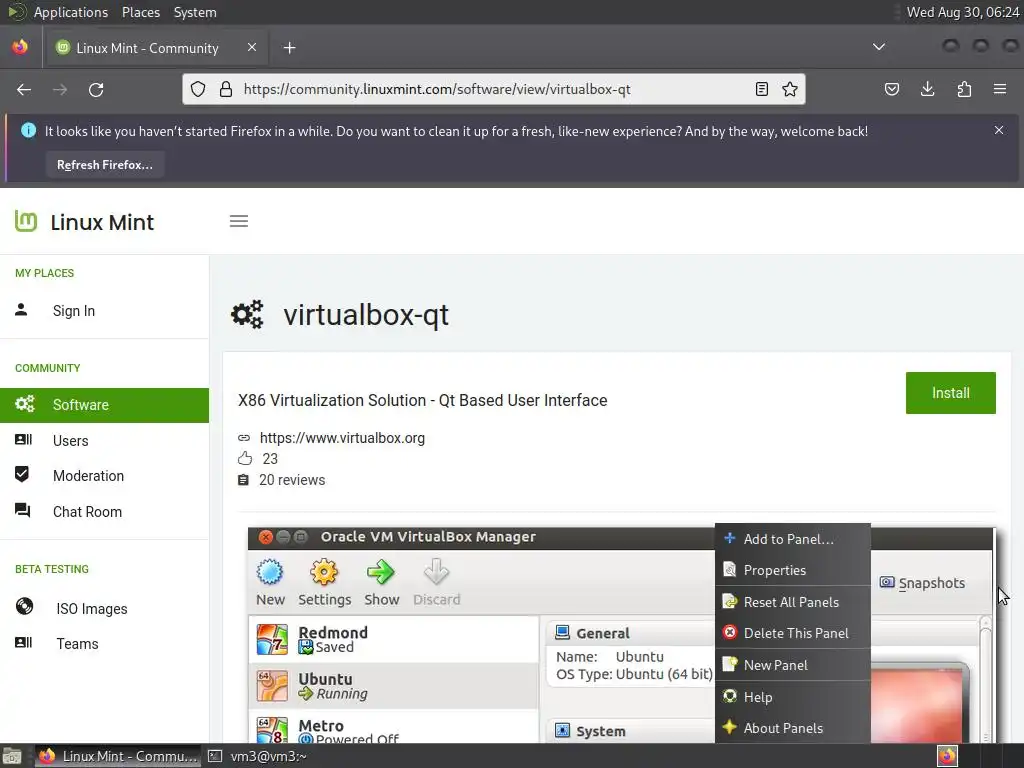Click the Teams card icon
This screenshot has width=1024, height=768.
pos(23,643)
